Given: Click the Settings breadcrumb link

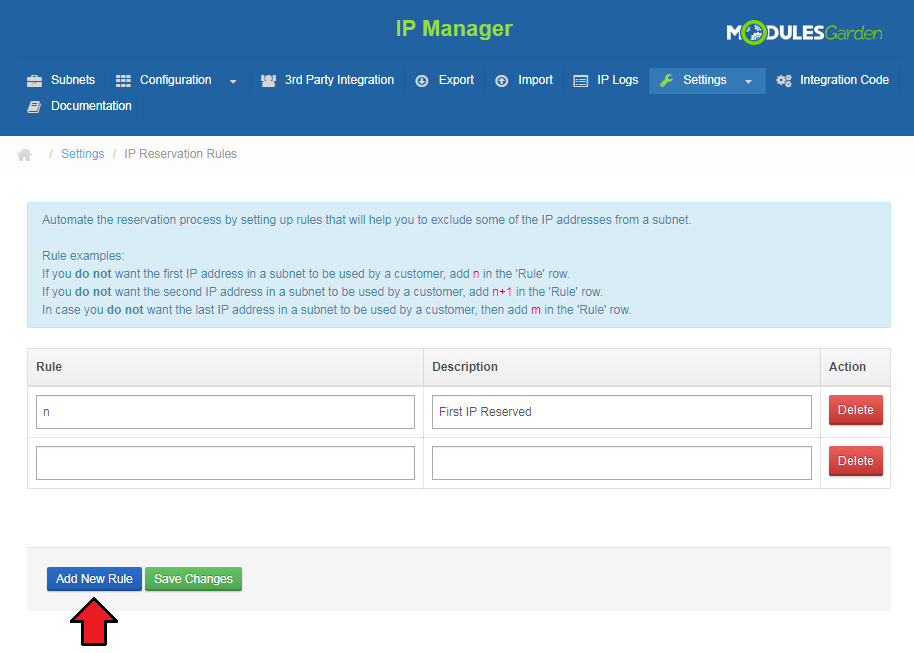Looking at the screenshot, I should 82,154.
